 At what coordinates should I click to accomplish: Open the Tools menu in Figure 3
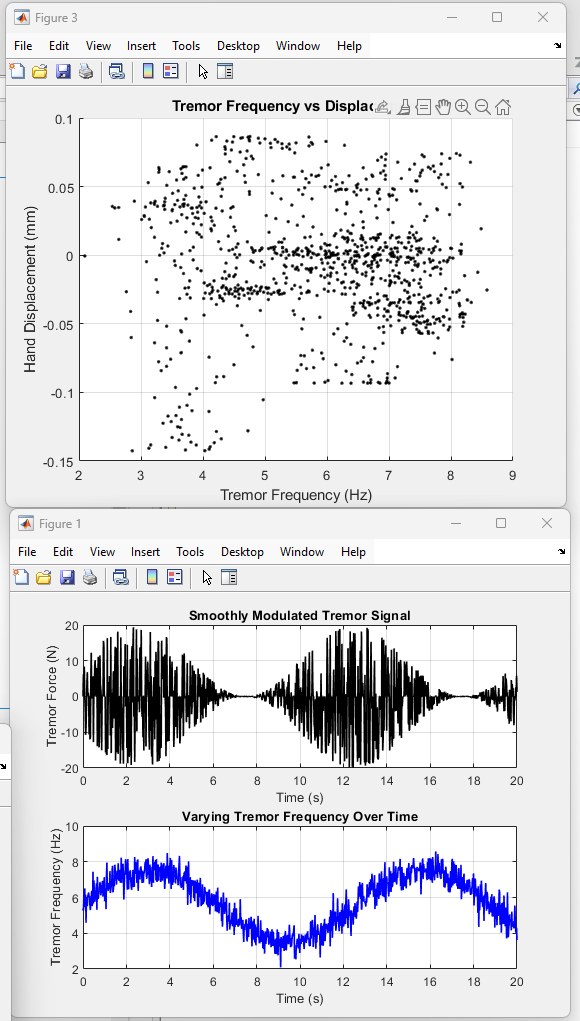point(186,46)
